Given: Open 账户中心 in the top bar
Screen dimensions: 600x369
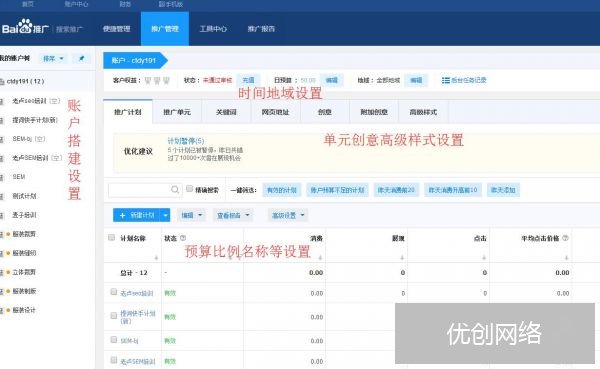Looking at the screenshot, I should 76,4.
